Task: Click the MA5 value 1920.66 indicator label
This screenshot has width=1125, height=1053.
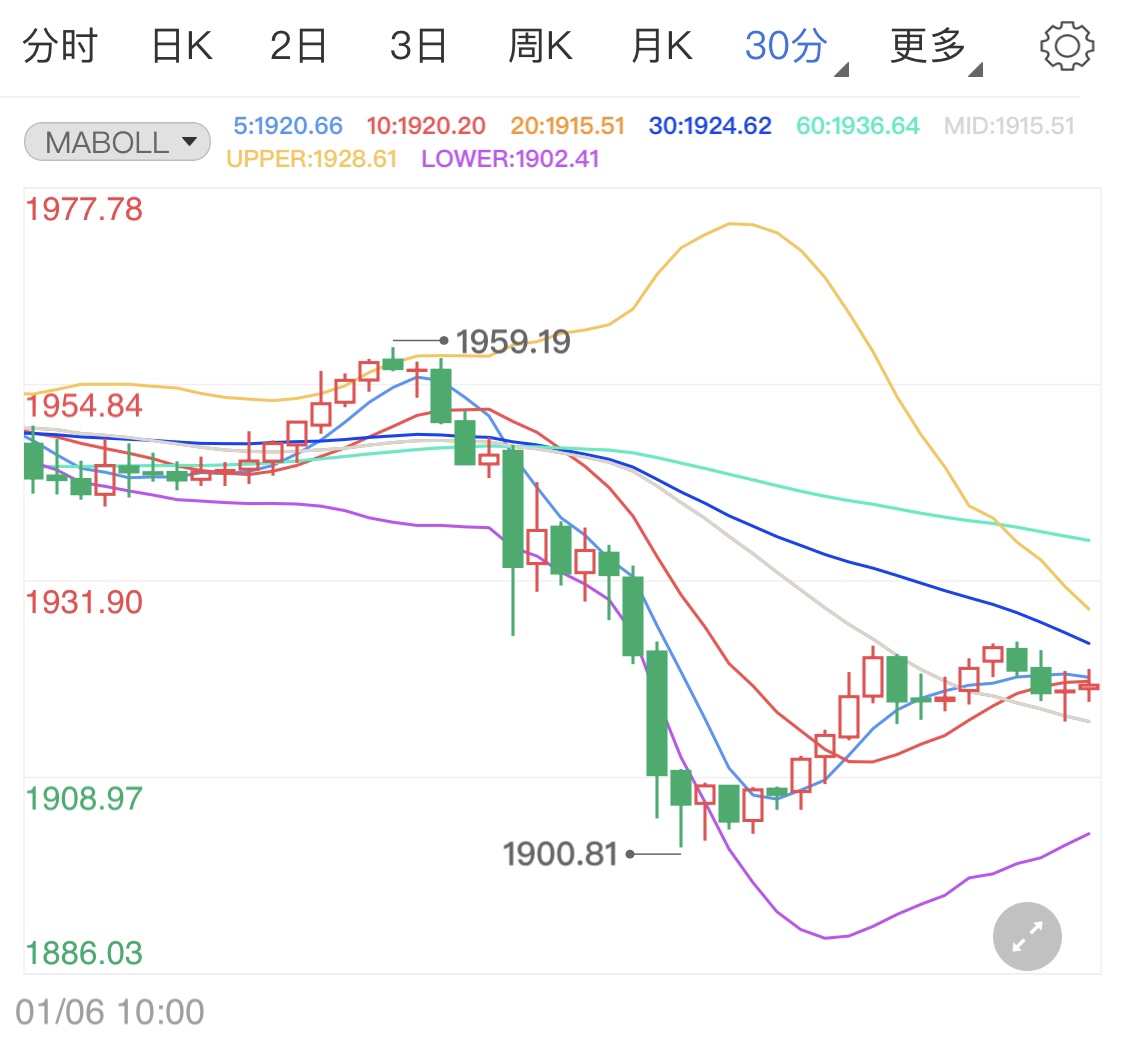Action: [288, 125]
